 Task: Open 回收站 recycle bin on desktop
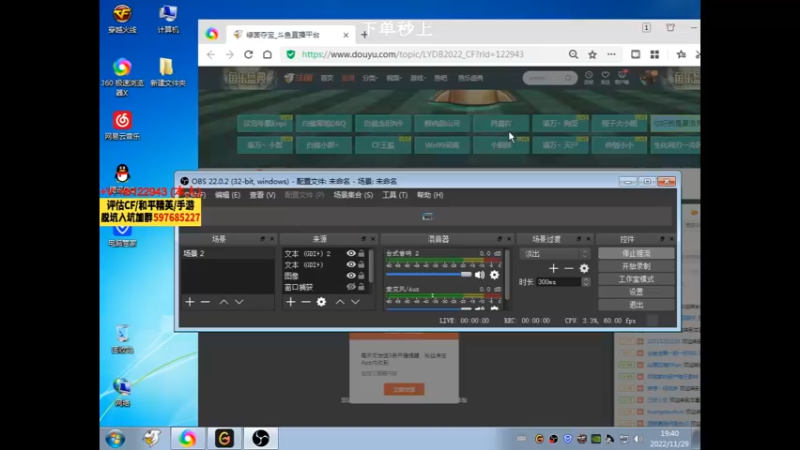[x=122, y=339]
